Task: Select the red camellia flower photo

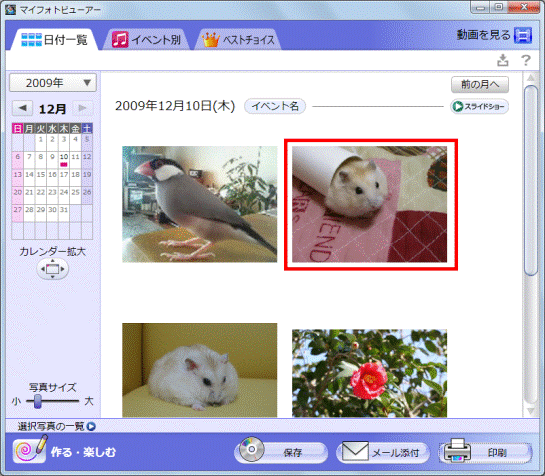Action: pos(369,373)
